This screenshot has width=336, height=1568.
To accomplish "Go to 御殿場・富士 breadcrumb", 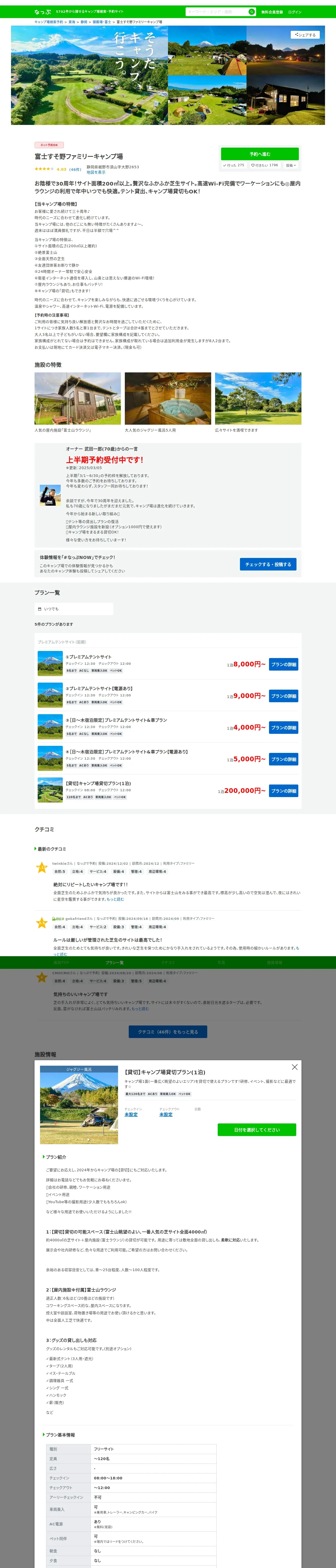I will tap(102, 22).
